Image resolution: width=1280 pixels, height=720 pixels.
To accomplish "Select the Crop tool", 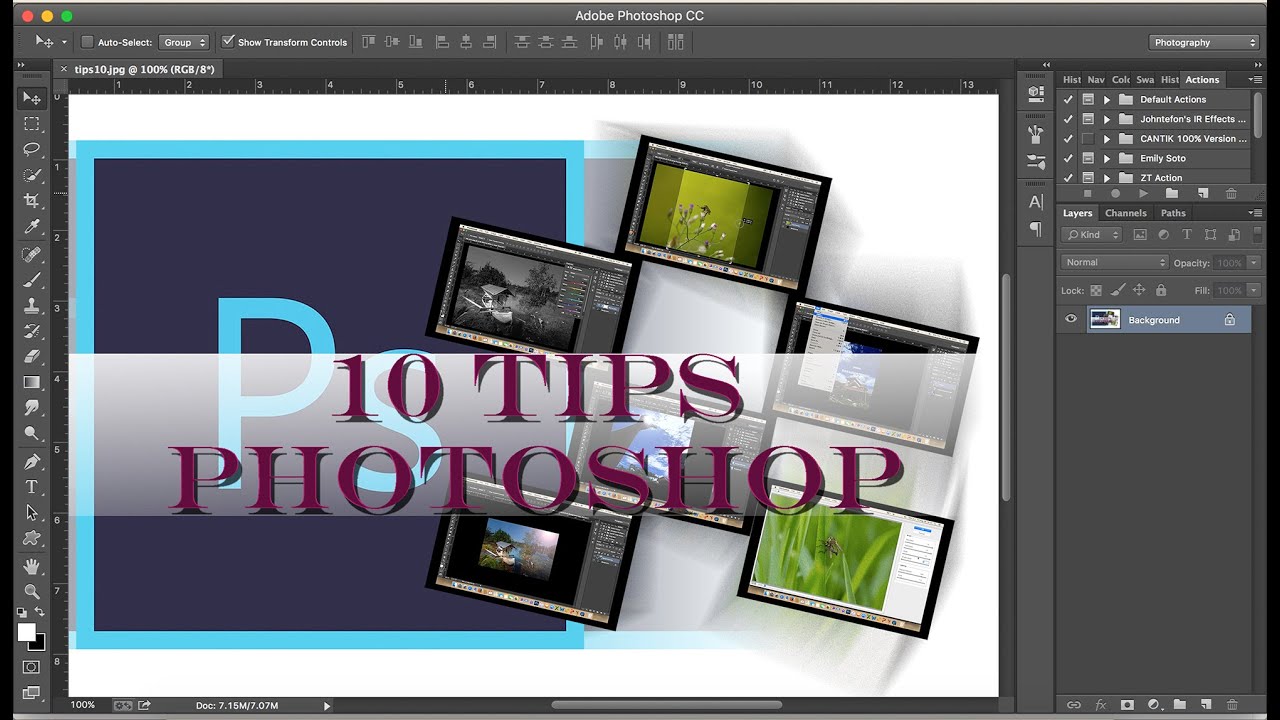I will (x=32, y=201).
